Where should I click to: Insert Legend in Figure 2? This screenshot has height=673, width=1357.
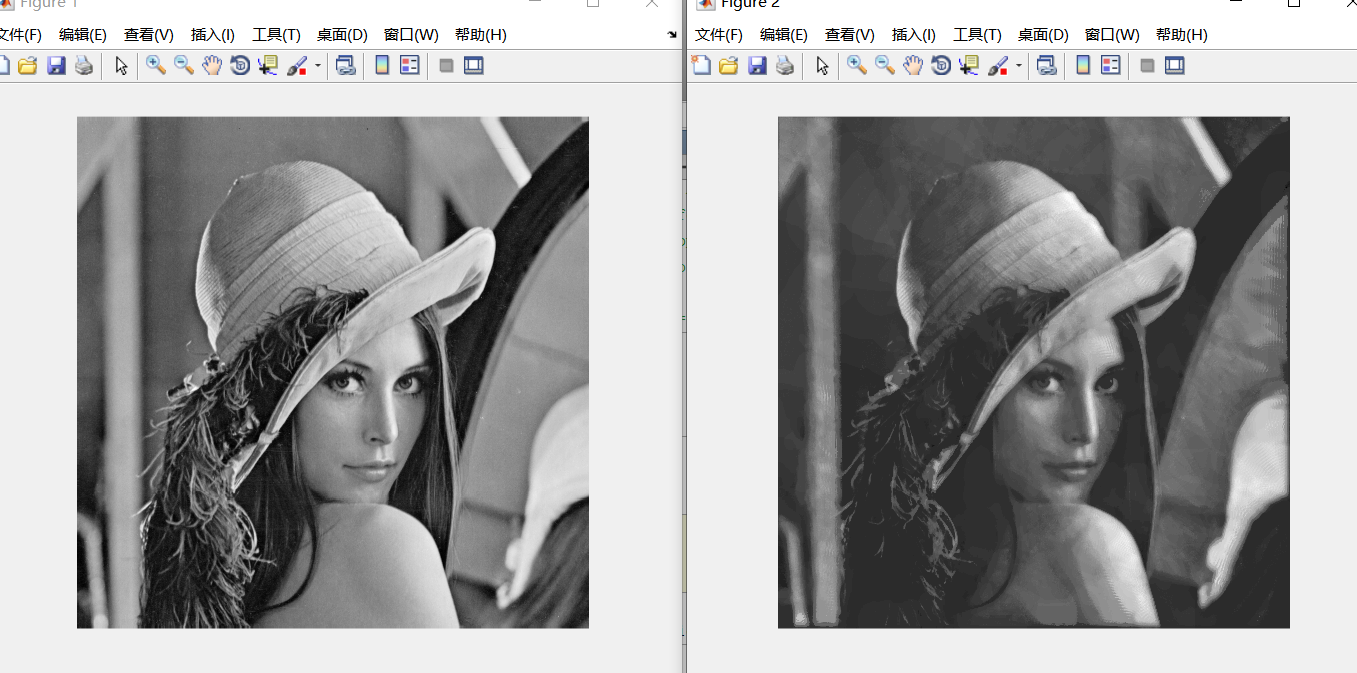1110,66
